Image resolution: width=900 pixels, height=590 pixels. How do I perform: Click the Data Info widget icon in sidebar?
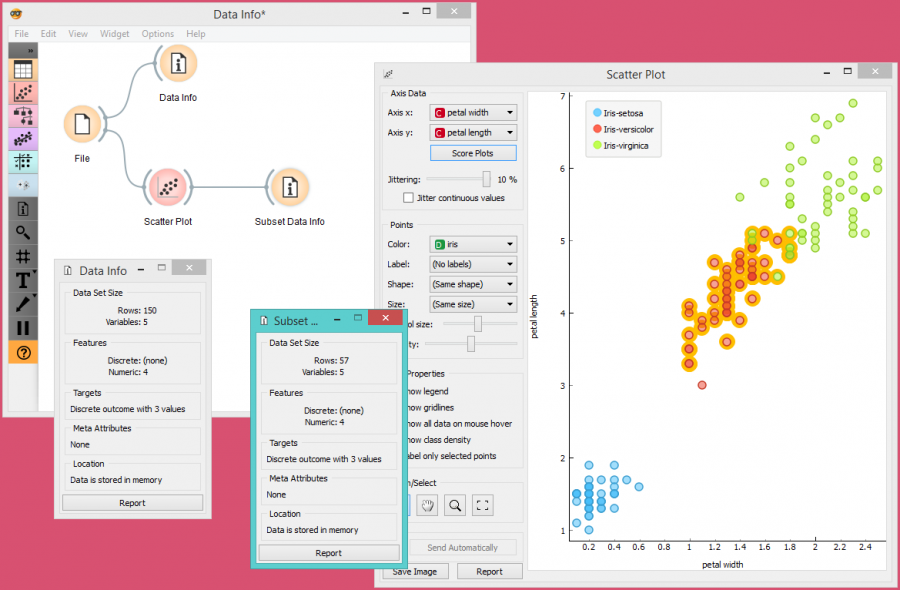22,208
